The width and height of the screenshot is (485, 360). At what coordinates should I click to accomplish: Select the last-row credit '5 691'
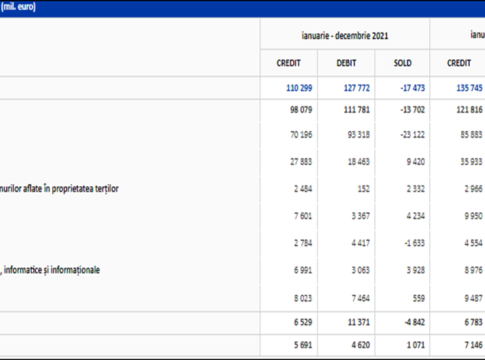303,345
